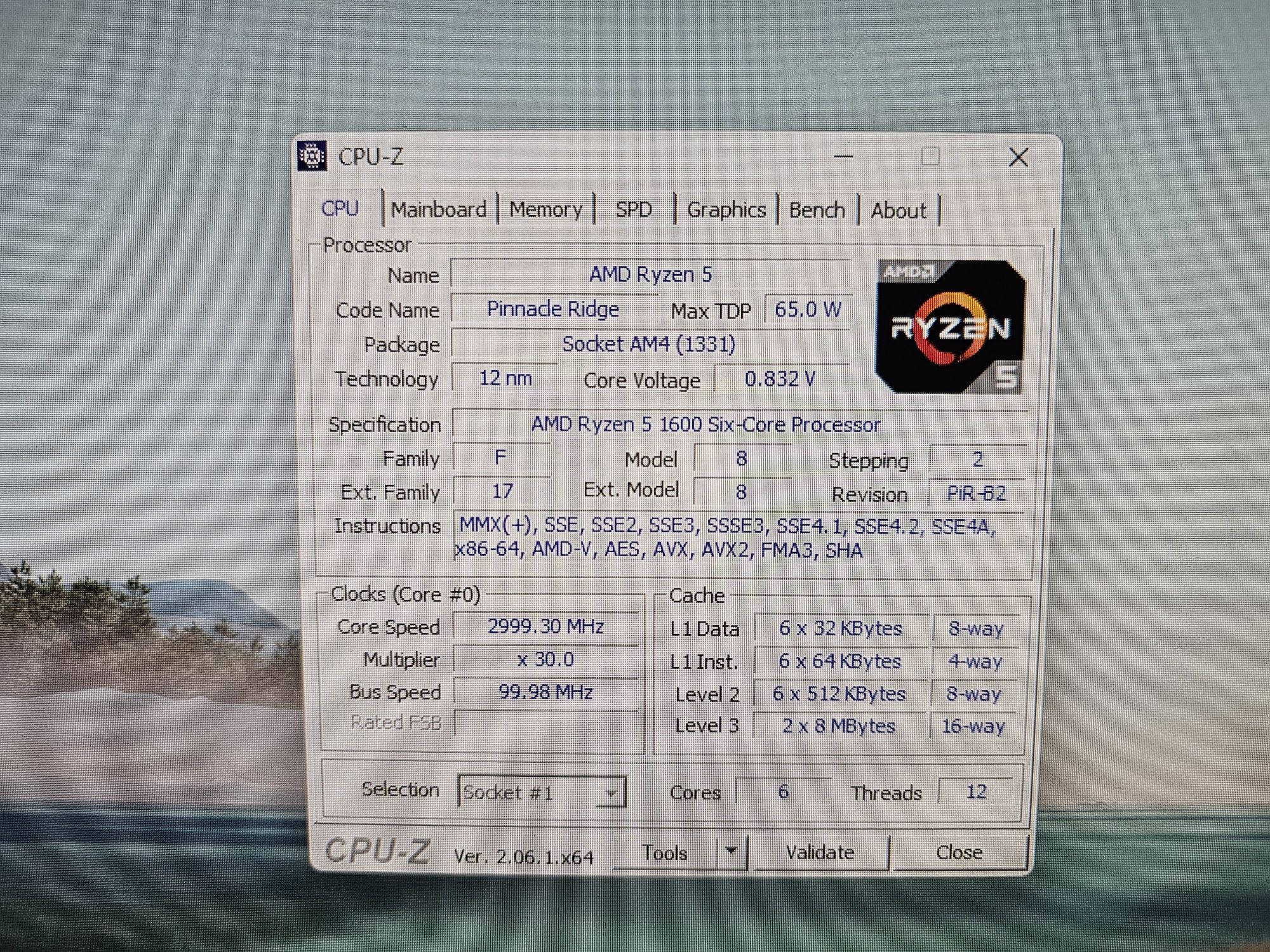This screenshot has width=1270, height=952.
Task: Click the Level 2 value 6 x 512 KBytes
Action: 839,694
